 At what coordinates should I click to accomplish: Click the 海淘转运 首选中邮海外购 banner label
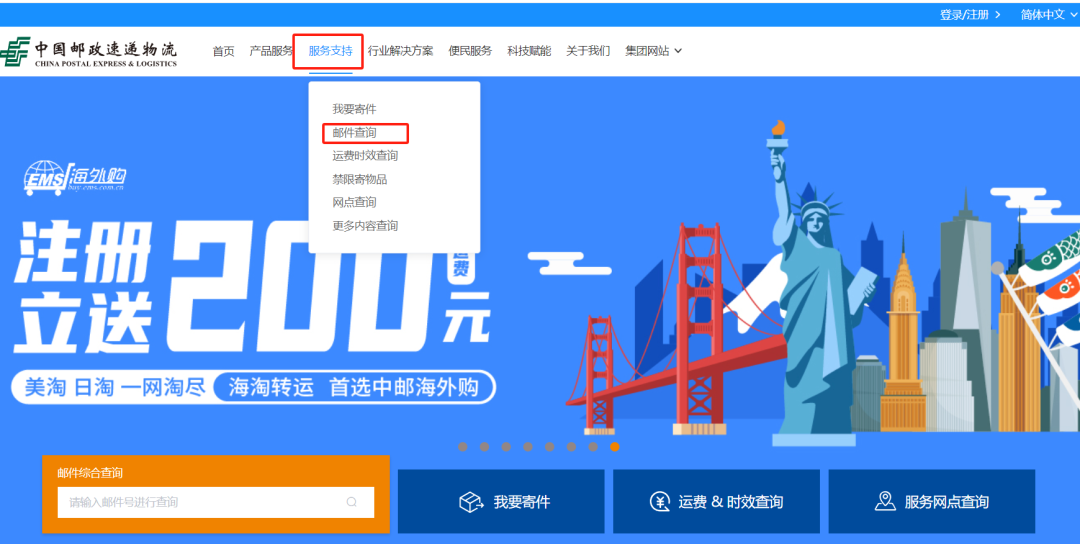point(354,388)
